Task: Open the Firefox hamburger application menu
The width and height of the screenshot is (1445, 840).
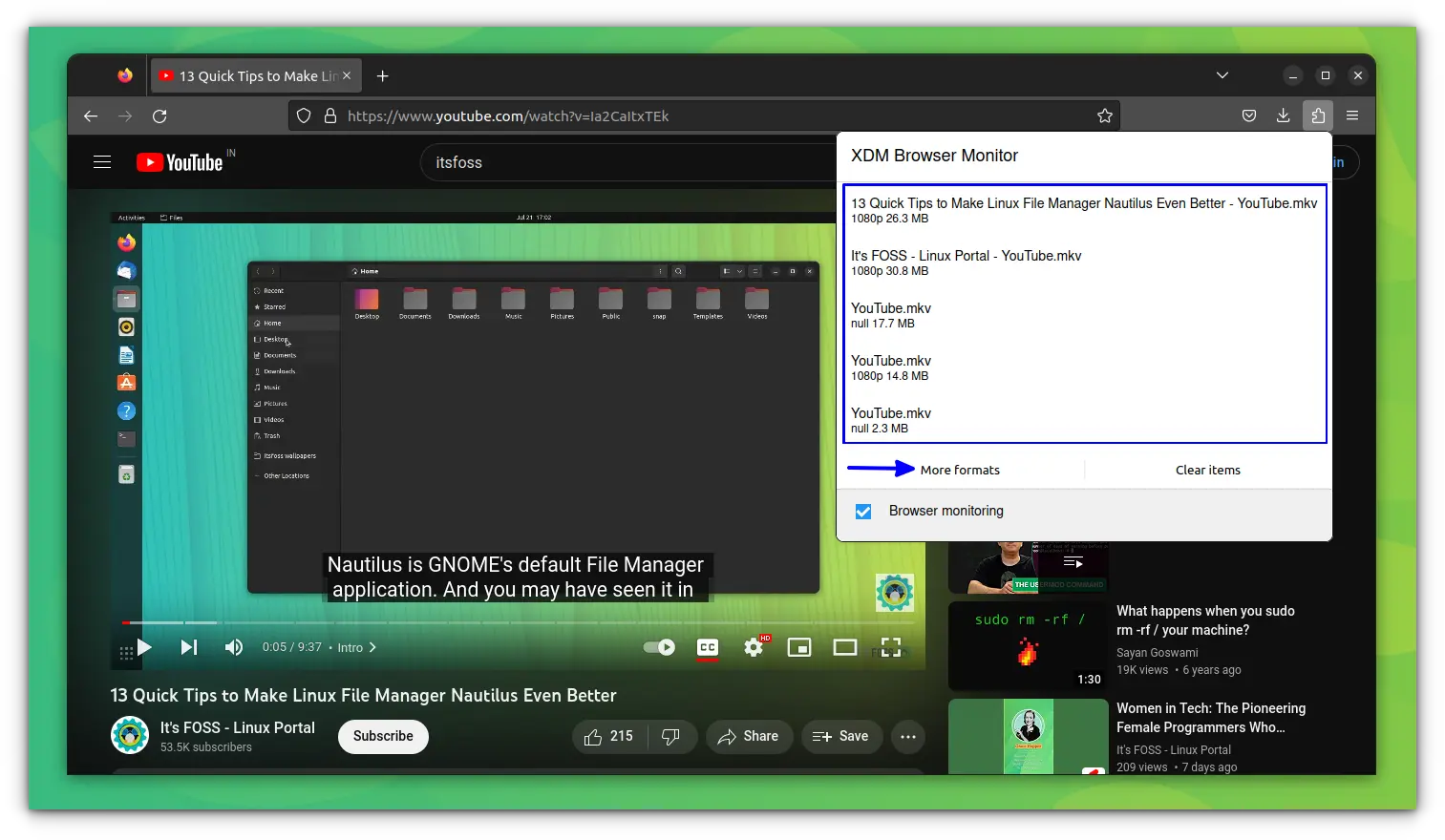Action: pos(1352,115)
